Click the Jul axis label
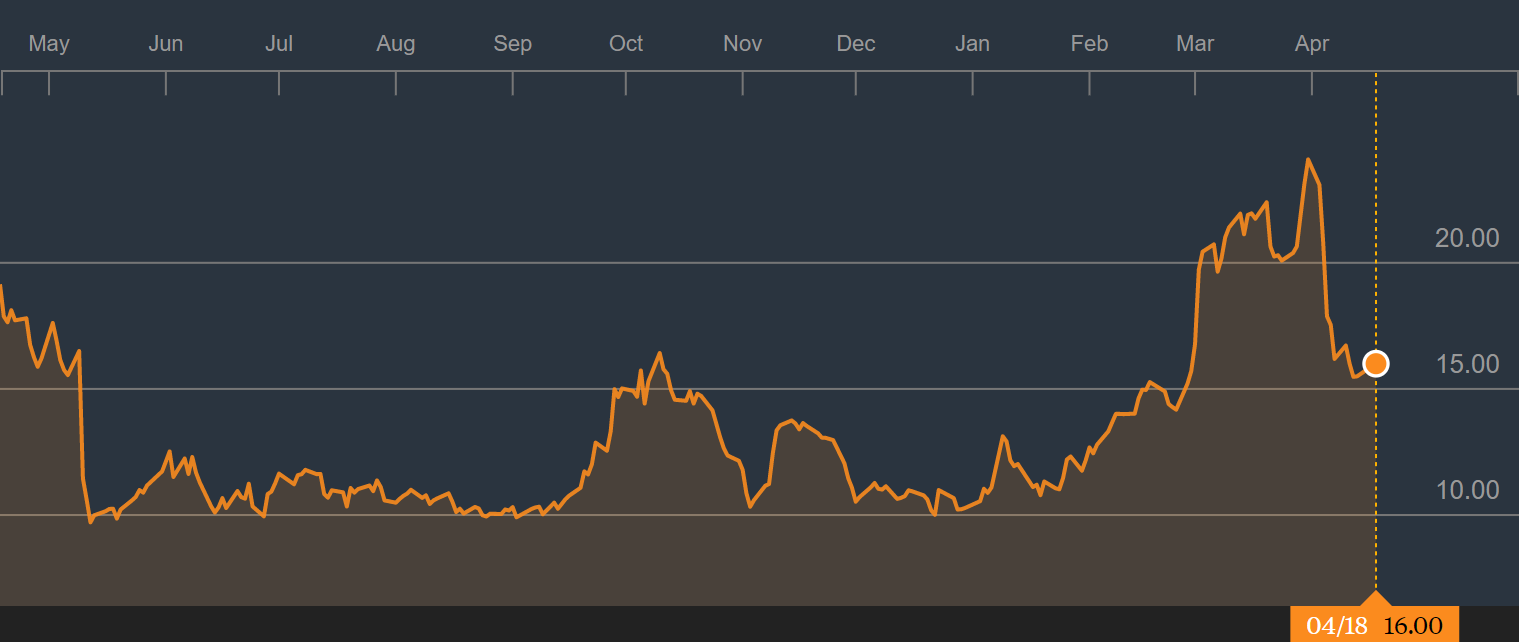 [279, 44]
